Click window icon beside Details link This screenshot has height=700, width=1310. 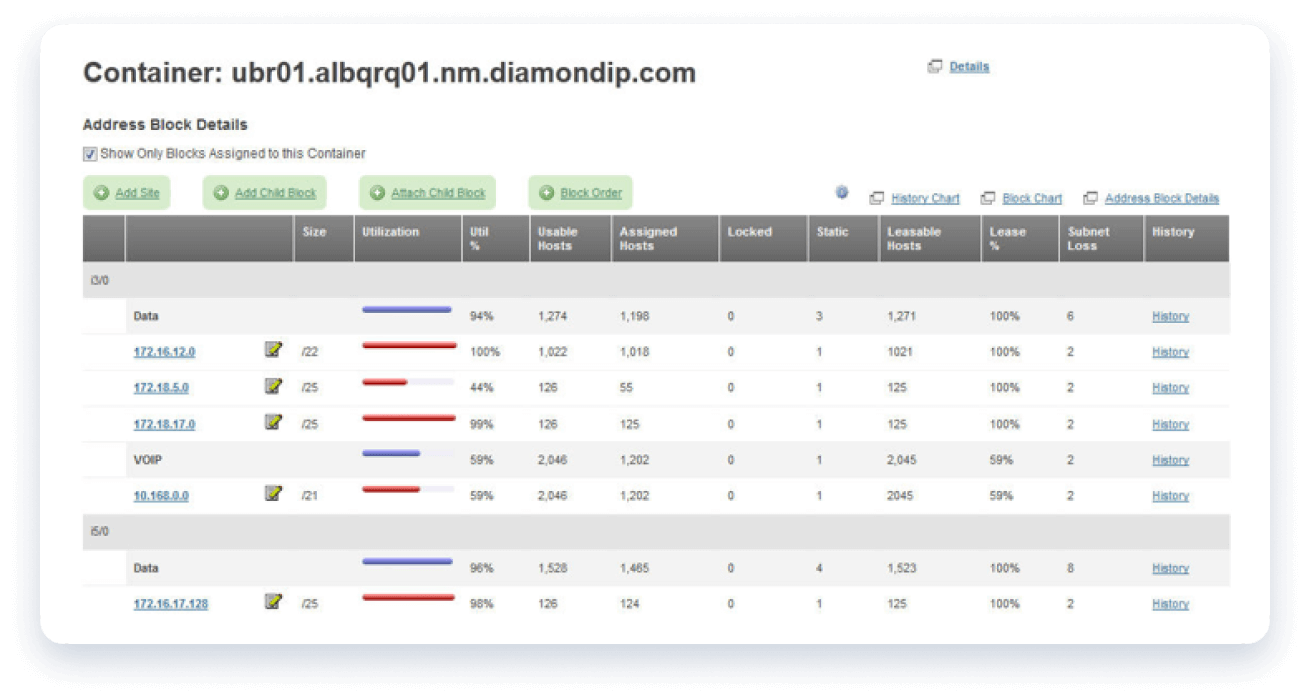click(x=935, y=67)
